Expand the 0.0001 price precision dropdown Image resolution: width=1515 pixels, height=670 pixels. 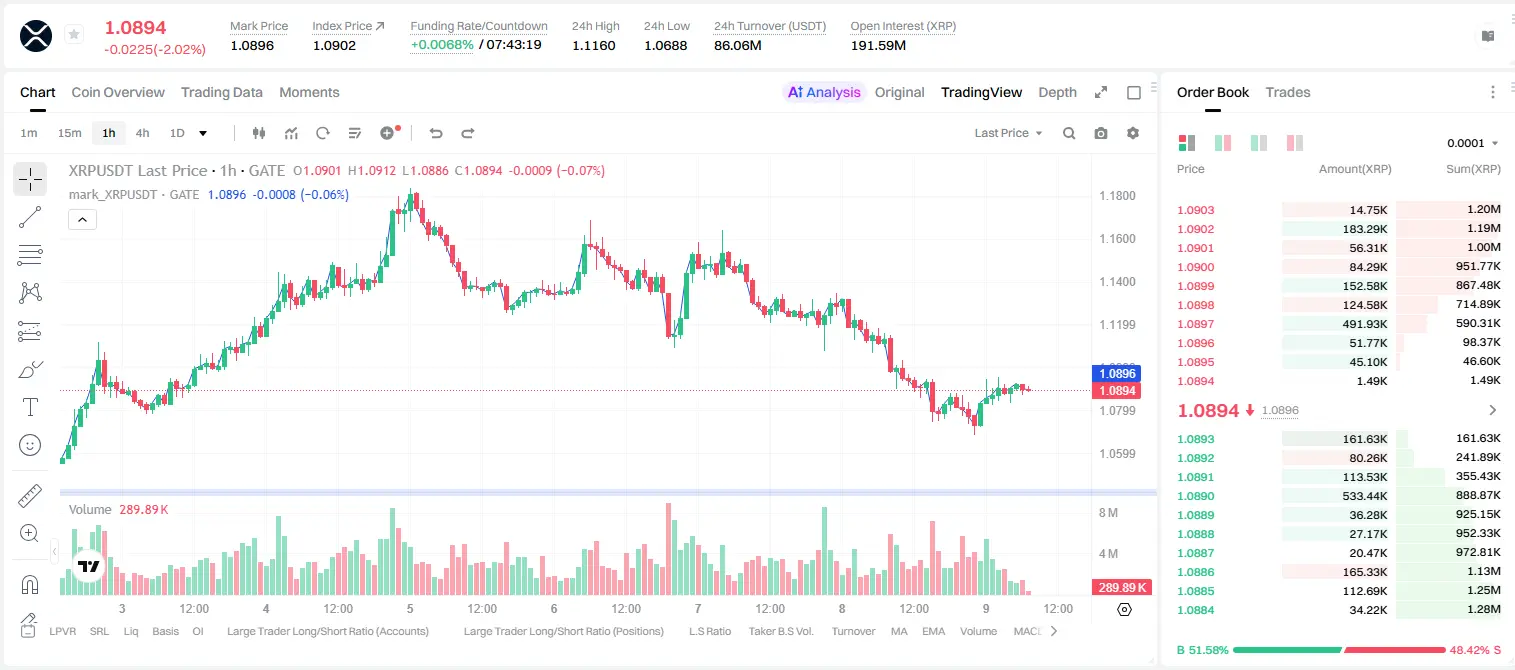point(1472,143)
